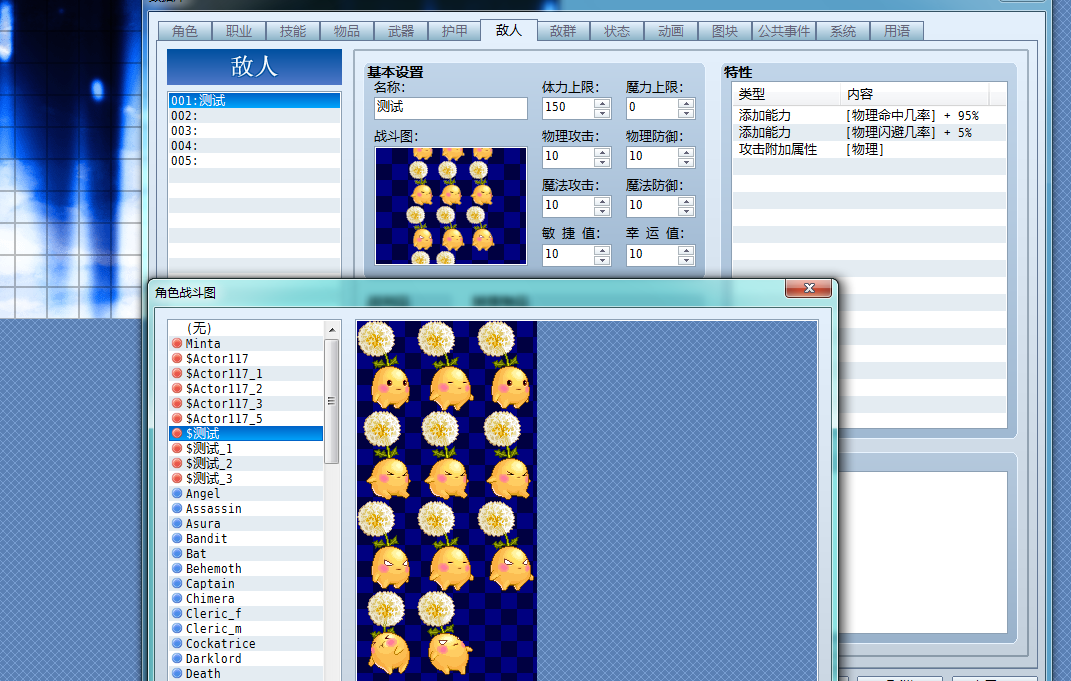Click the red icon beside $Actor117_2
Viewport: 1071px width, 681px height.
coord(177,389)
